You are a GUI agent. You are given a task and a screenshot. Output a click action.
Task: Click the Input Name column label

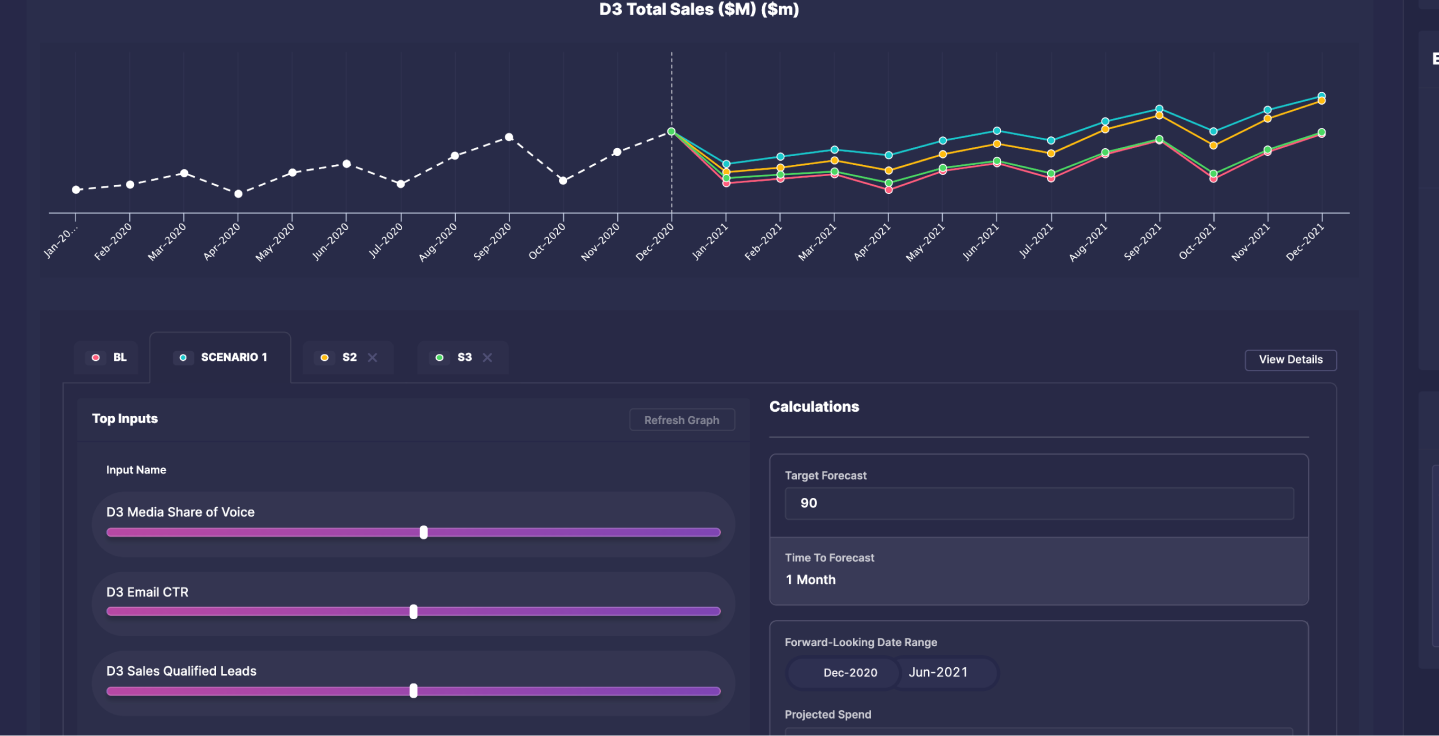coord(136,470)
